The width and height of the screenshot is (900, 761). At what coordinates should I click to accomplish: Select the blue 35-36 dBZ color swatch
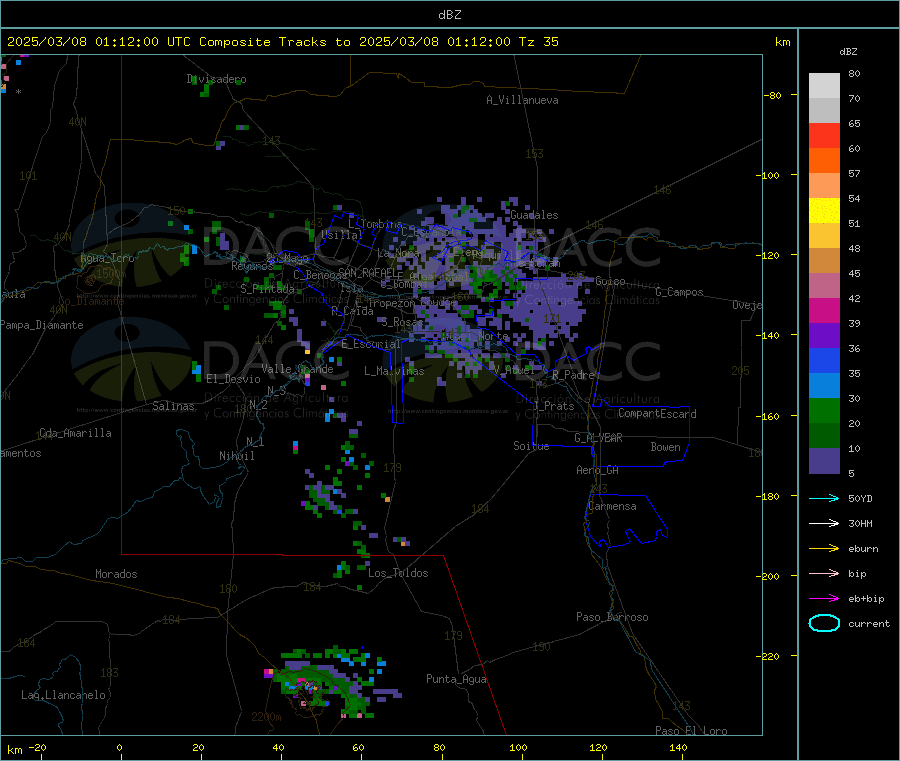tap(824, 360)
